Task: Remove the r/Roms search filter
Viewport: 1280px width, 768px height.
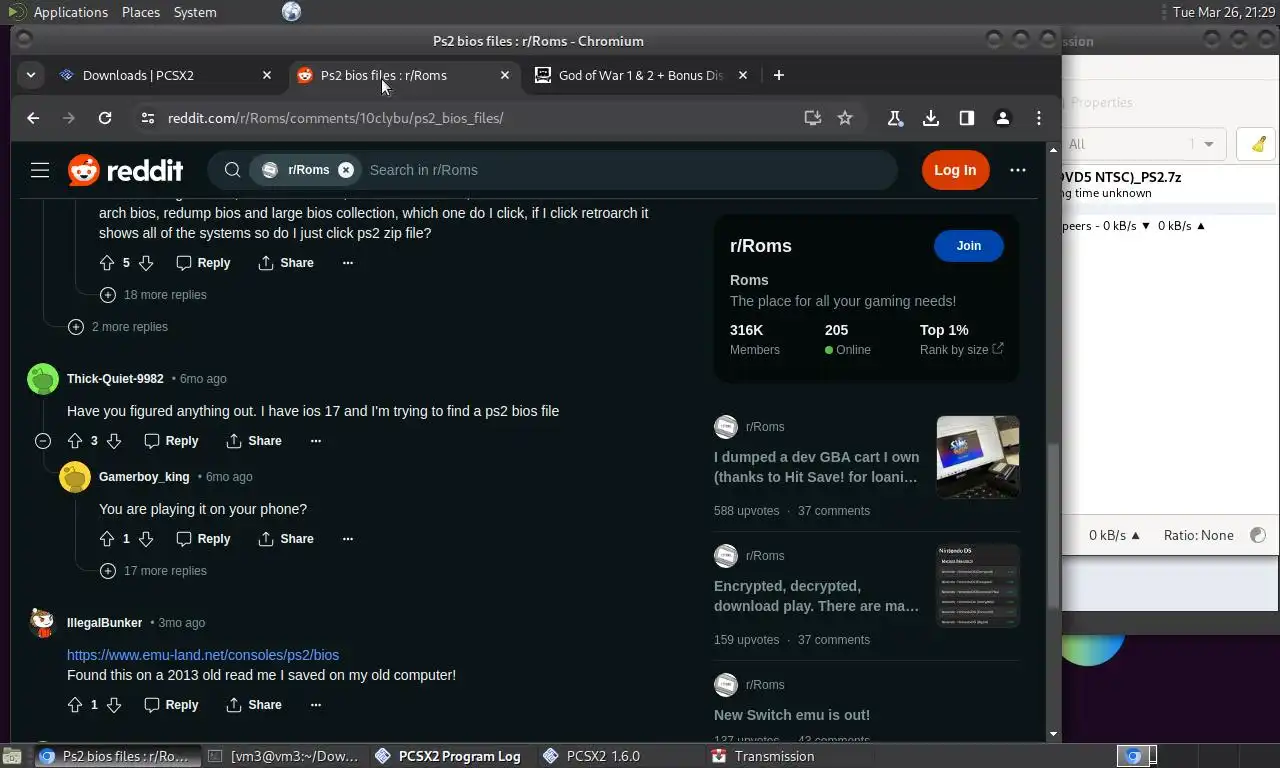Action: coord(346,170)
